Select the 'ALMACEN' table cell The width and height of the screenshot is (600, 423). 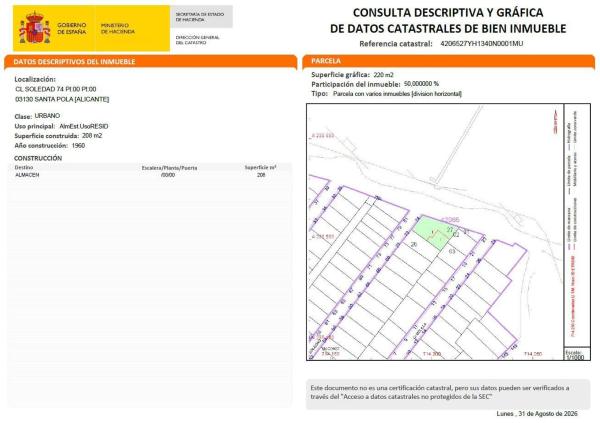[27, 175]
